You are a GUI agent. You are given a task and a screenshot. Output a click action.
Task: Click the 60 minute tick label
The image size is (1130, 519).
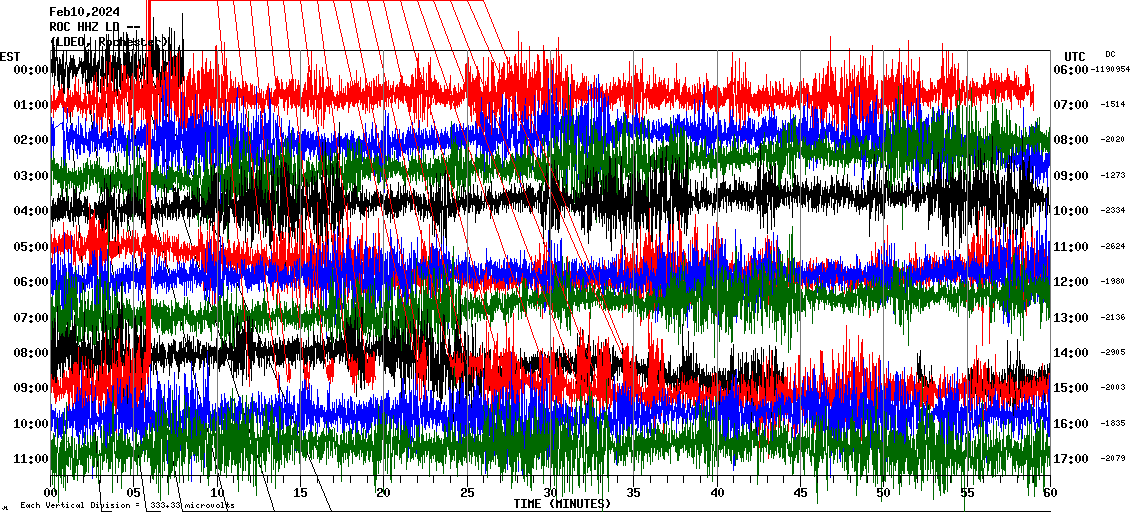pyautogui.click(x=1049, y=493)
